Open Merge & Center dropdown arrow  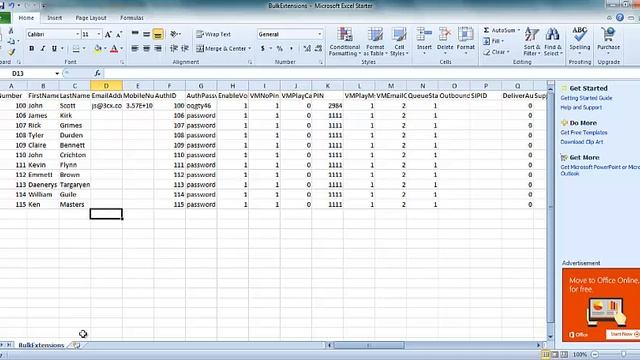point(249,49)
